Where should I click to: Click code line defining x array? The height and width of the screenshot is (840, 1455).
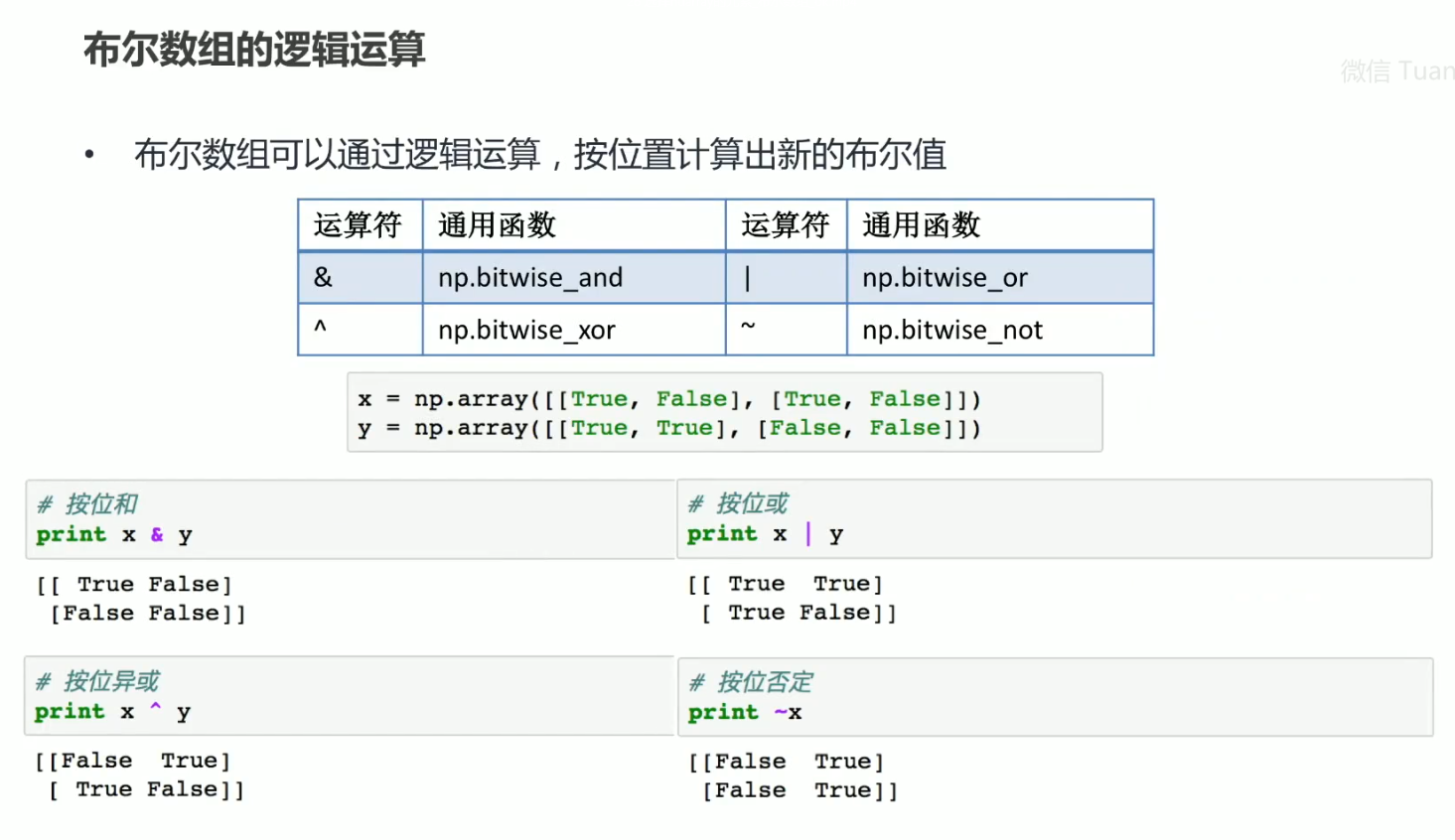point(669,399)
